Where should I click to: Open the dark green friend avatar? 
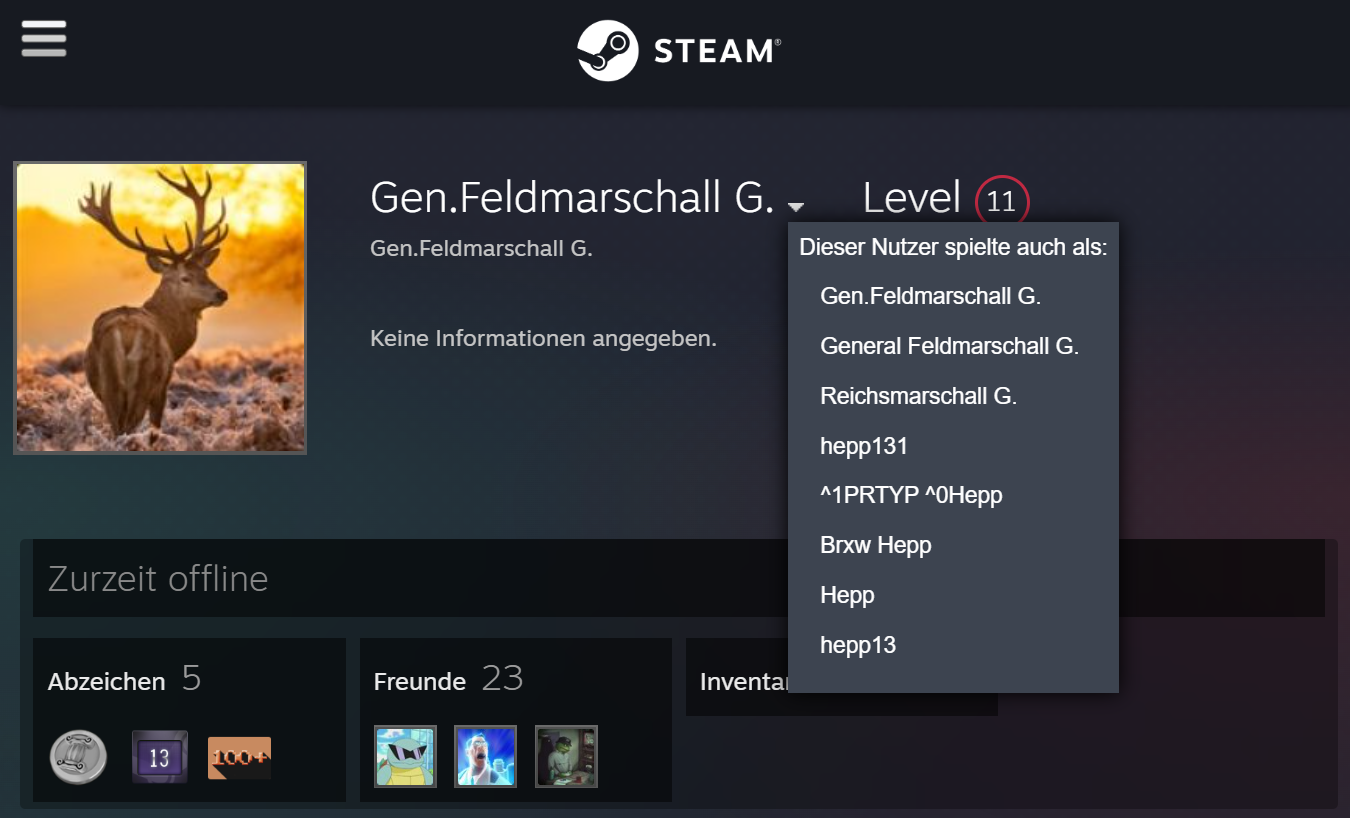[x=566, y=756]
